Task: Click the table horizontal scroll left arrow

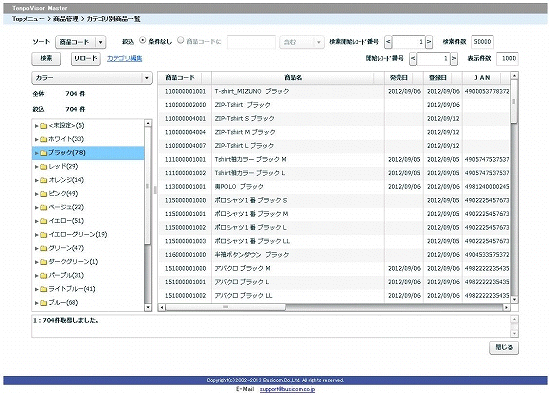Action: (x=162, y=307)
